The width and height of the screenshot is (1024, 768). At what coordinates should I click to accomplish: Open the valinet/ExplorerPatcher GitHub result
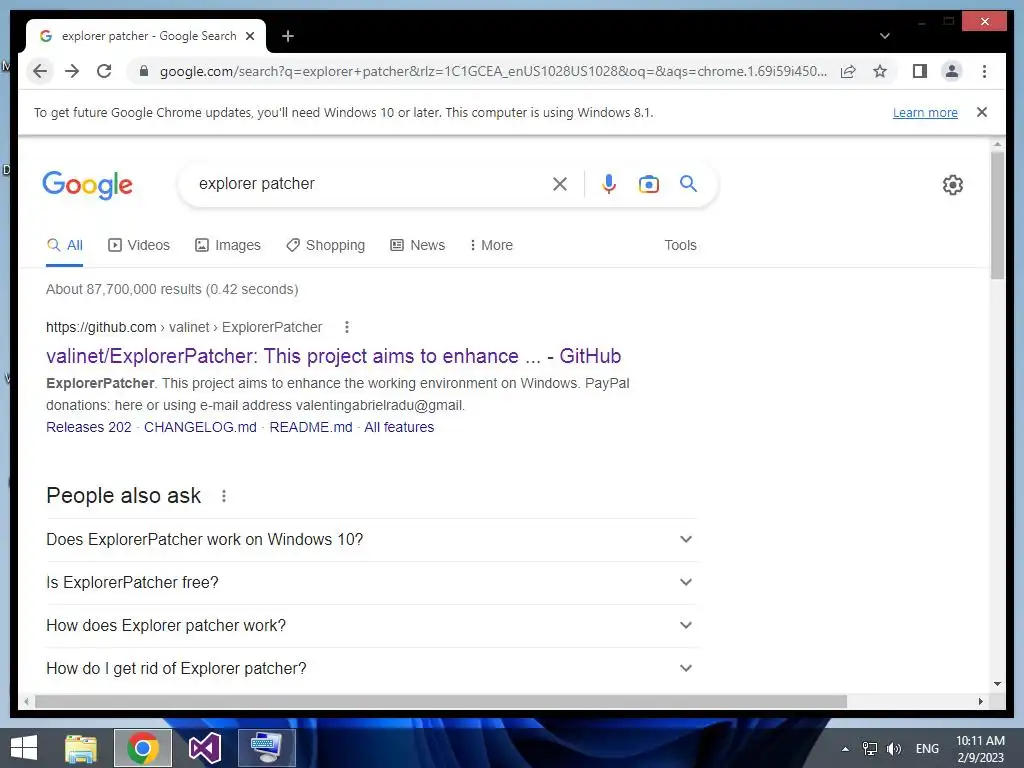click(x=333, y=356)
